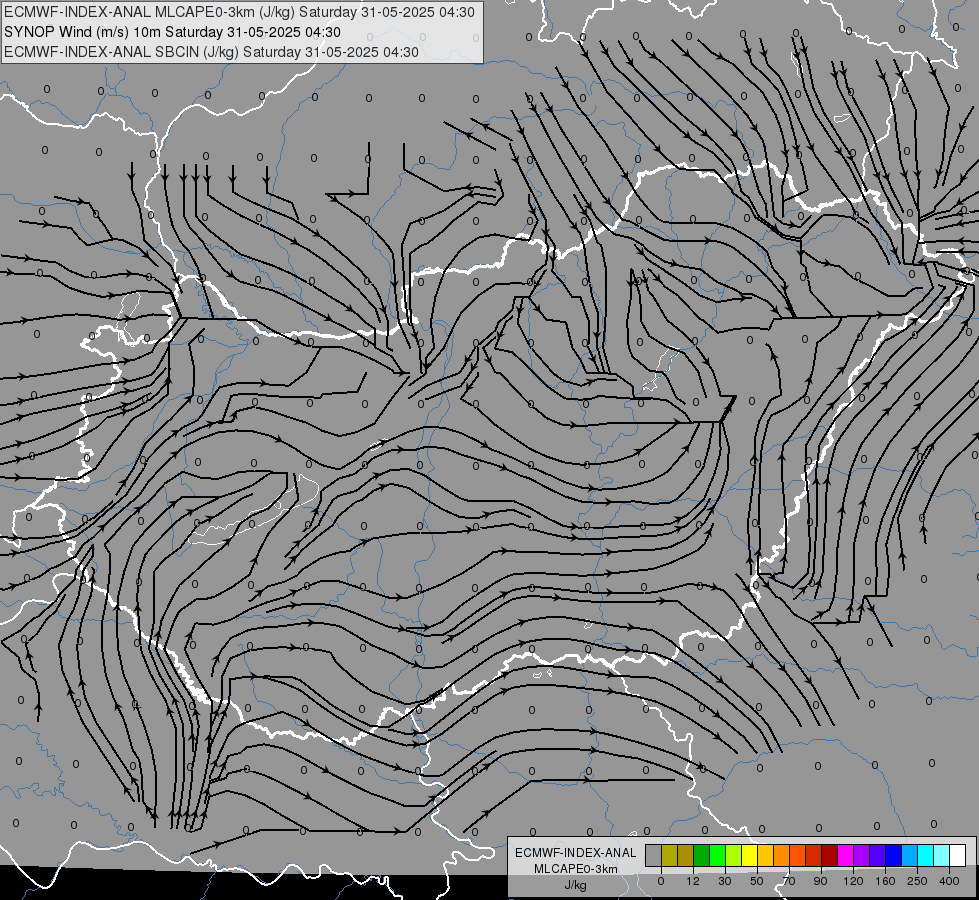
Task: Select the amber legend swatch
Action: [x=765, y=855]
